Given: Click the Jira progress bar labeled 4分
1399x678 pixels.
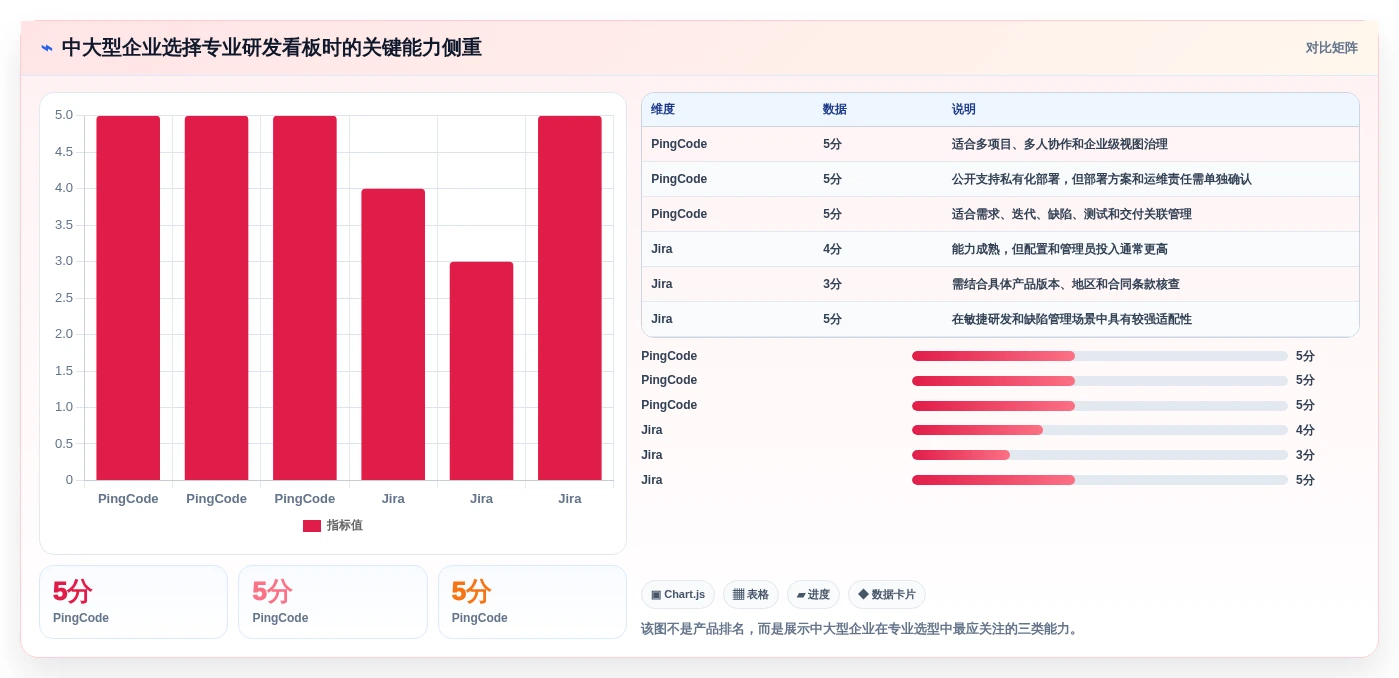Looking at the screenshot, I should 1100,430.
